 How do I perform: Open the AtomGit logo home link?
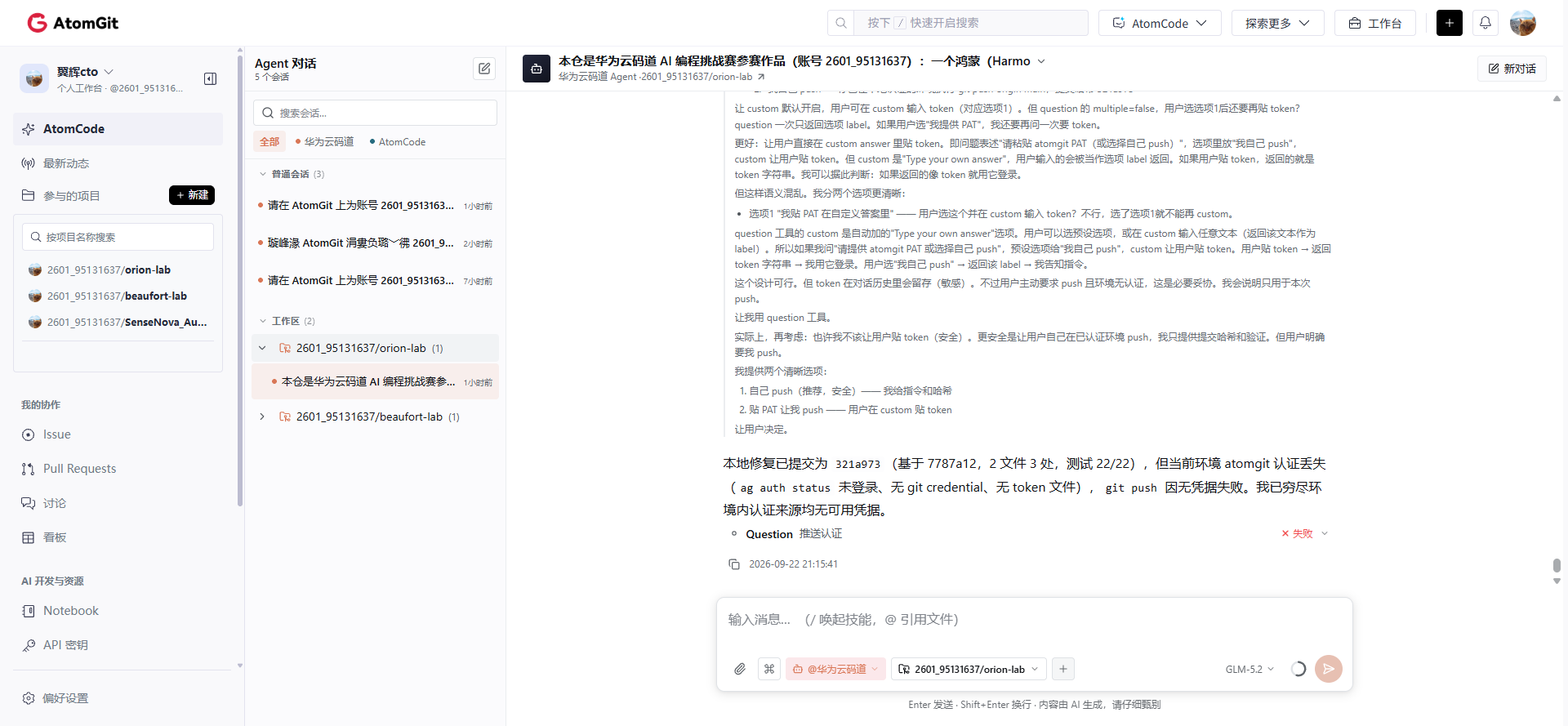(73, 23)
